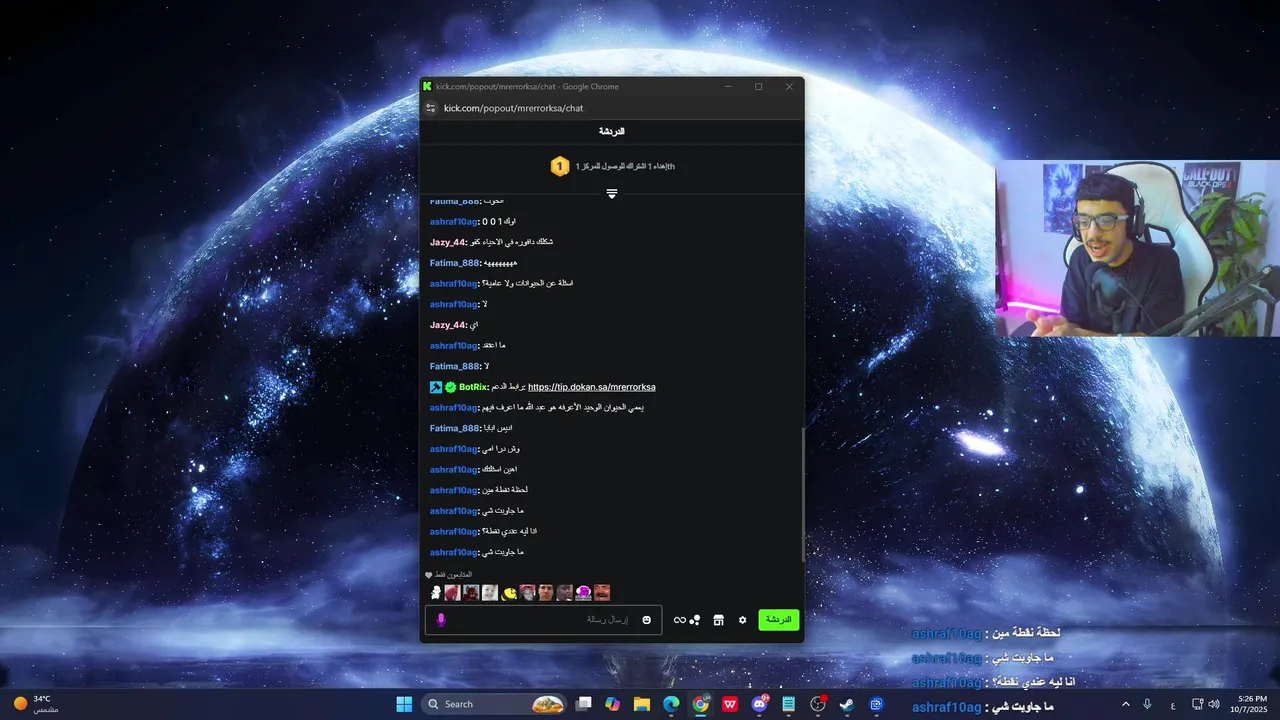The image size is (1280, 720).
Task: Click the chat header title الدردشة
Action: pos(612,132)
